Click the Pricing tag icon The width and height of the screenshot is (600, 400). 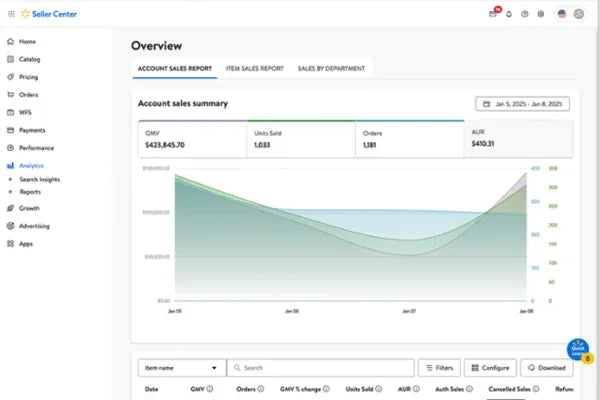point(10,77)
